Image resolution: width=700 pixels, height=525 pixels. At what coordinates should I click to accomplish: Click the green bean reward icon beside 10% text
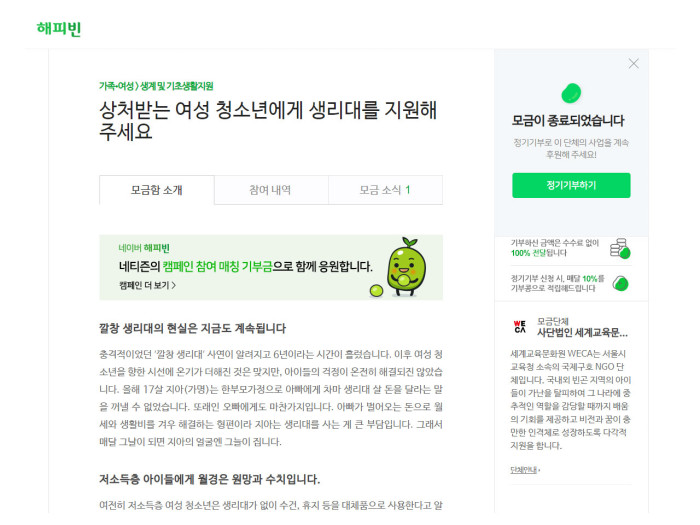(x=621, y=283)
